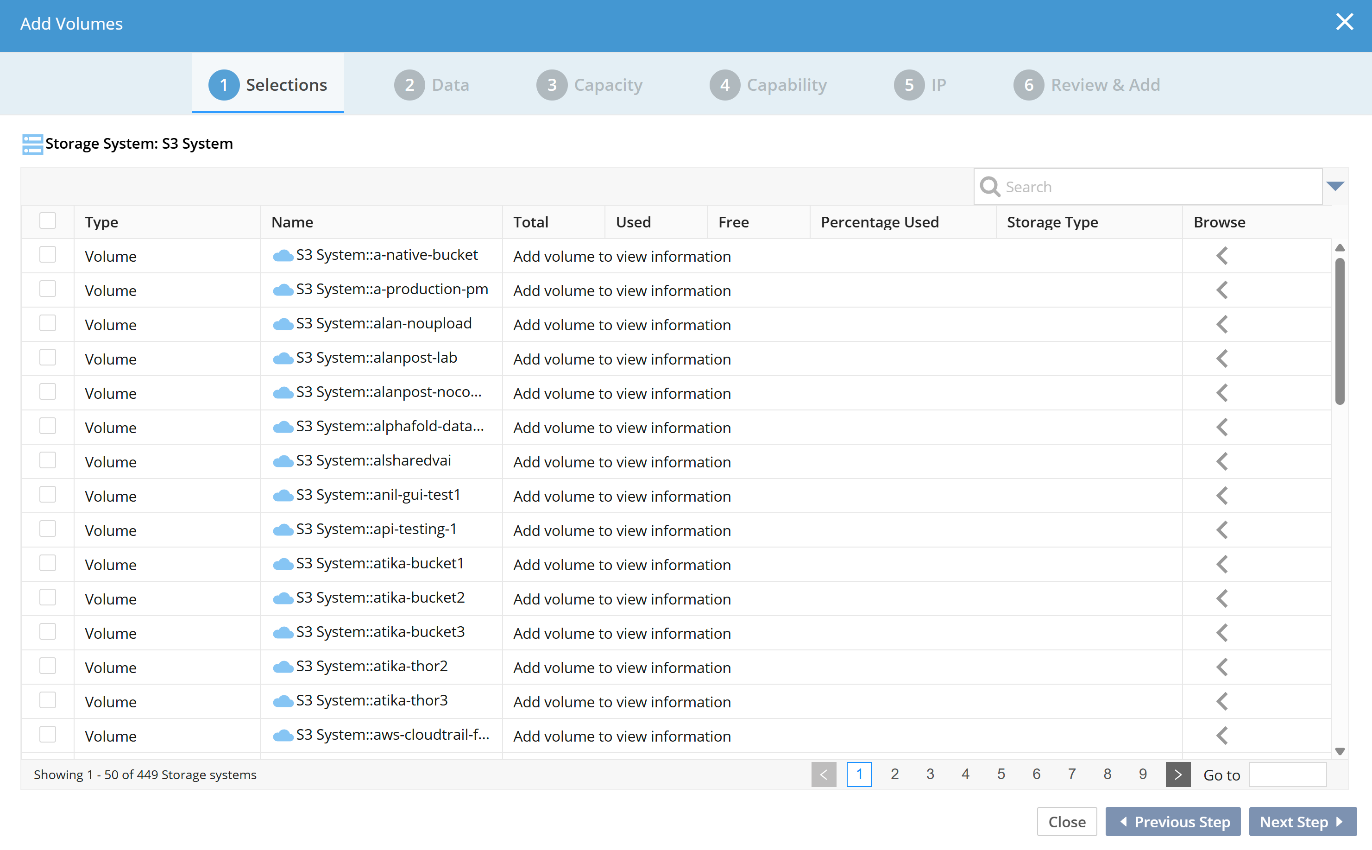Open the Capability step tab
The height and width of the screenshot is (850, 1372).
tap(768, 85)
